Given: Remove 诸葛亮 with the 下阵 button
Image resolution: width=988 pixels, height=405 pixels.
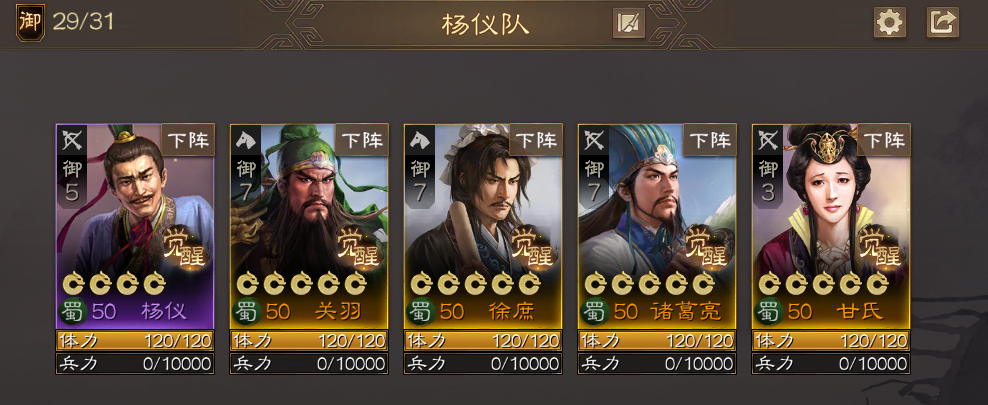Looking at the screenshot, I should (709, 140).
